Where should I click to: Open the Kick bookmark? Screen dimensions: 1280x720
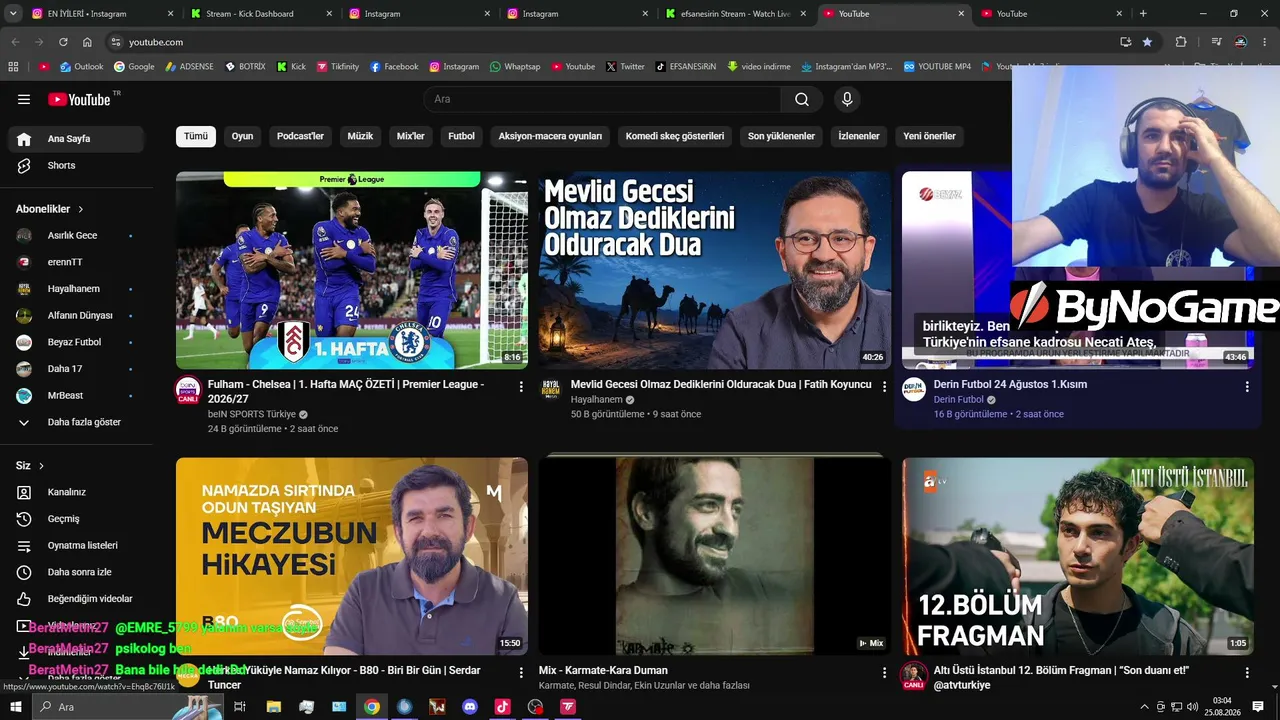(x=292, y=67)
